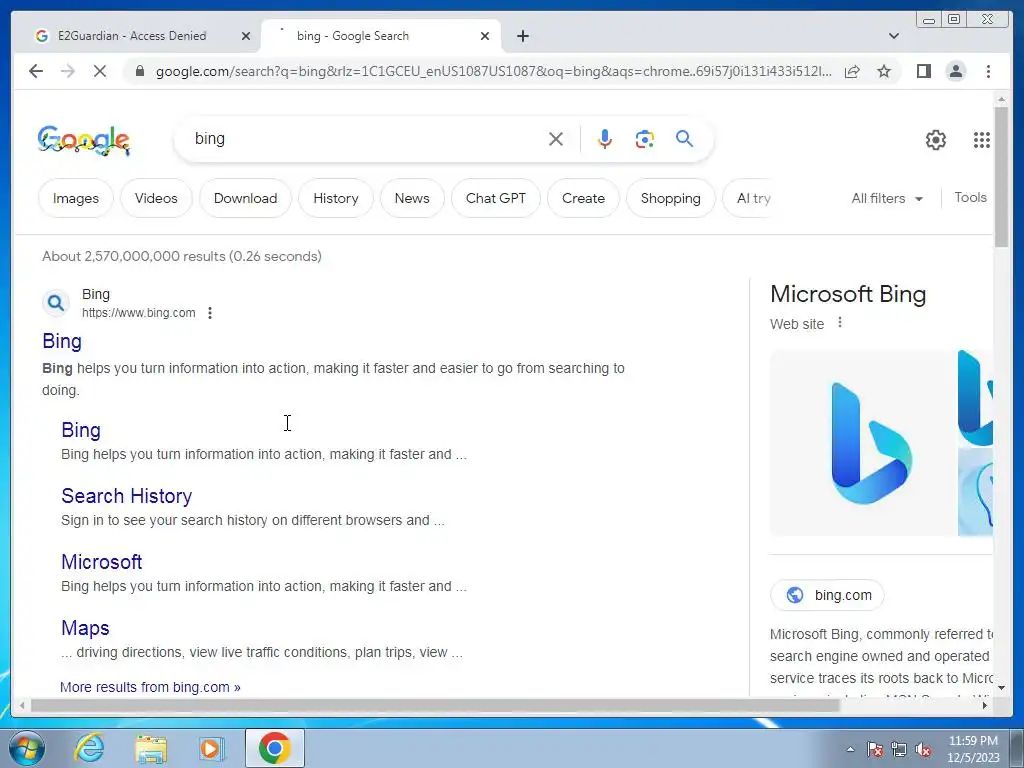The image size is (1024, 768).
Task: Bookmark this page with the star icon
Action: pyautogui.click(x=884, y=71)
